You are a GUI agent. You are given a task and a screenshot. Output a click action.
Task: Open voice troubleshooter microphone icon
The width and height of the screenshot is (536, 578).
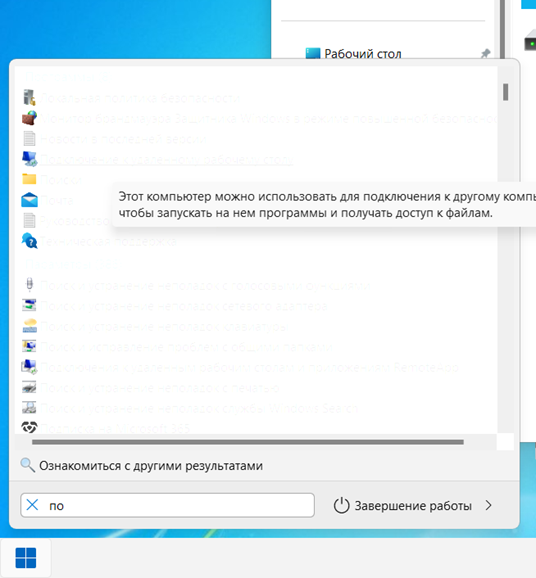point(29,285)
